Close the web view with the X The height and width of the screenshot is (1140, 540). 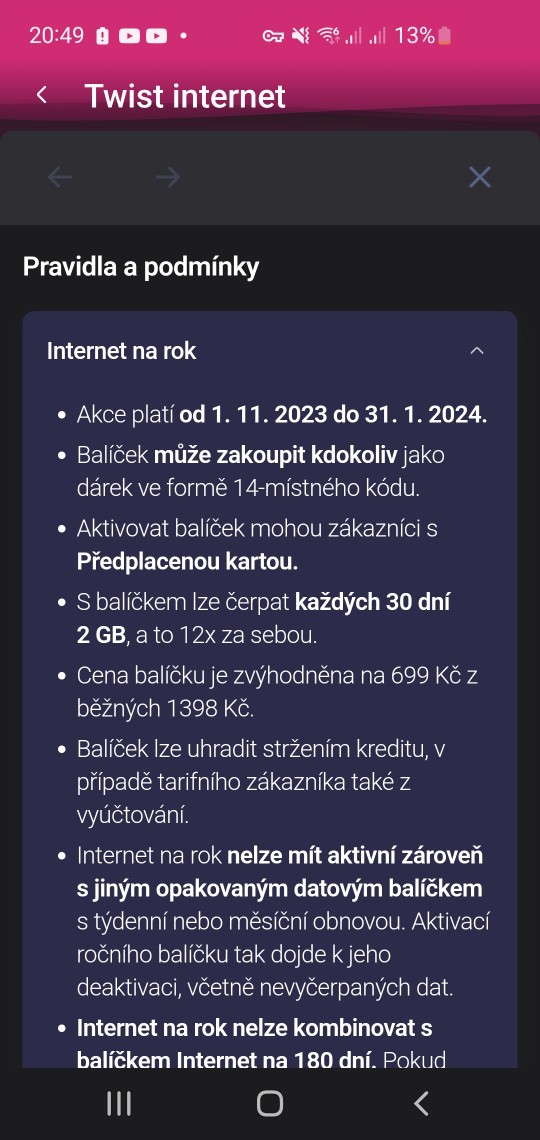[480, 177]
